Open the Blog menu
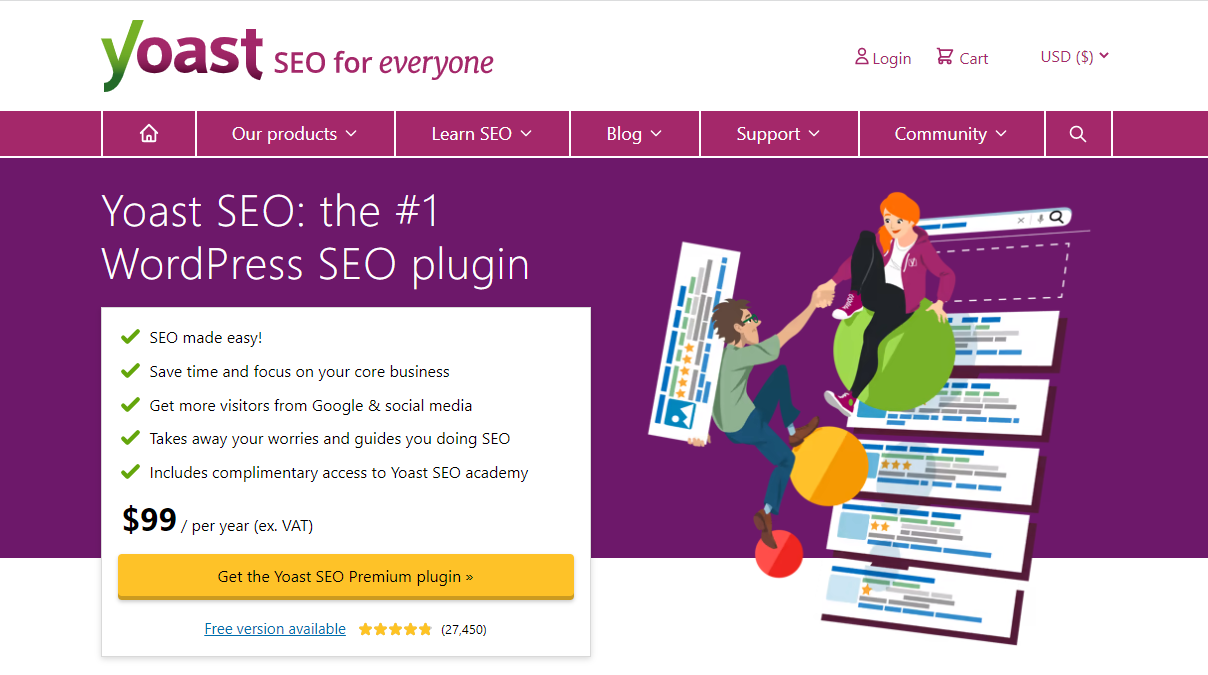Image resolution: width=1208 pixels, height=675 pixels. point(635,134)
